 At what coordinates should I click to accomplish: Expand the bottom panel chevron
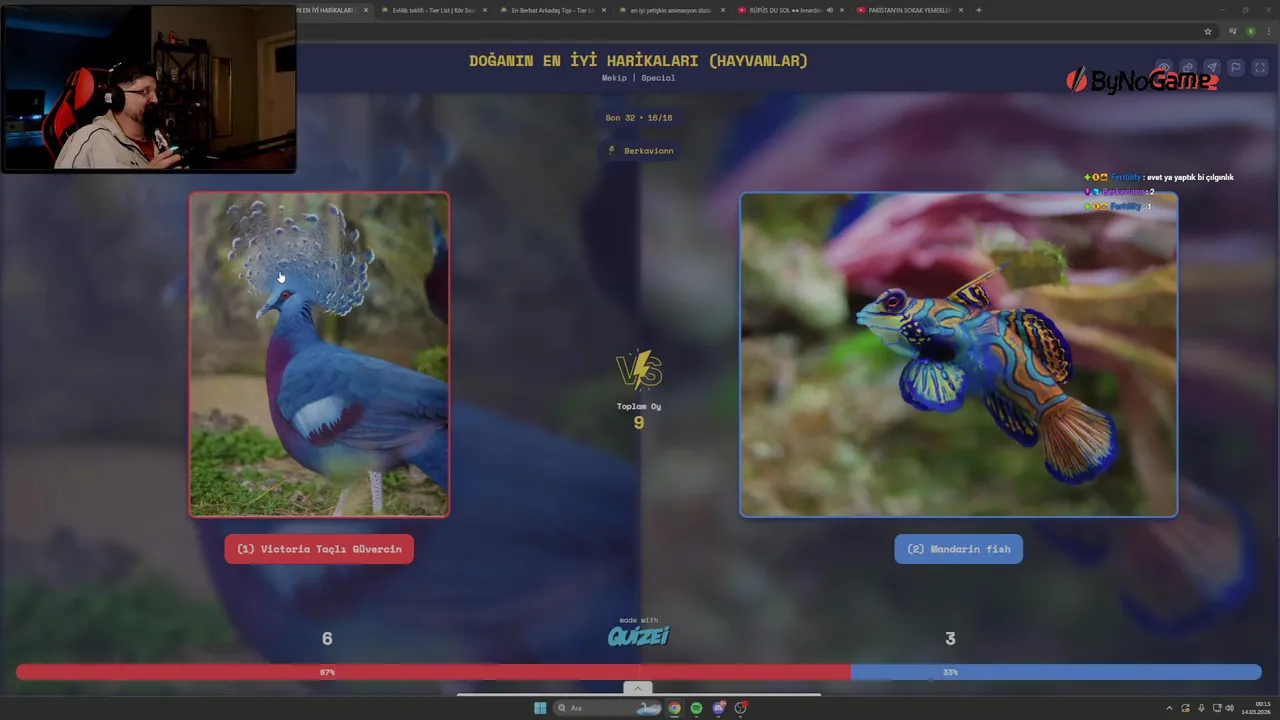tap(638, 688)
